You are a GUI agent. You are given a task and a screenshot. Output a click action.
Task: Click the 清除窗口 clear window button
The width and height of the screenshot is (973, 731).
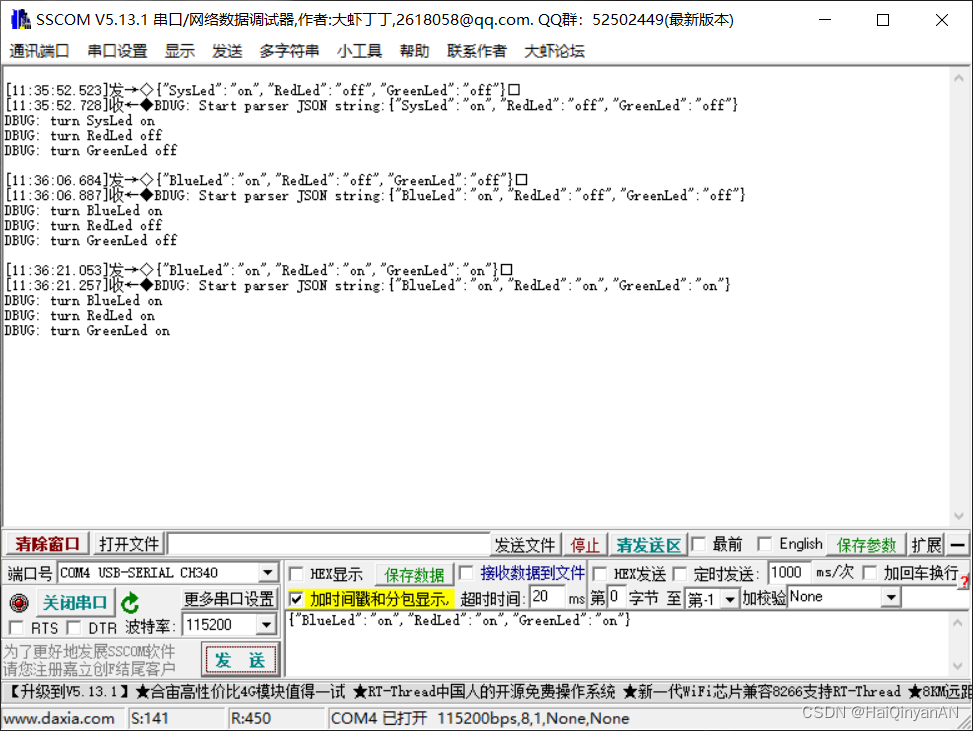[45, 544]
